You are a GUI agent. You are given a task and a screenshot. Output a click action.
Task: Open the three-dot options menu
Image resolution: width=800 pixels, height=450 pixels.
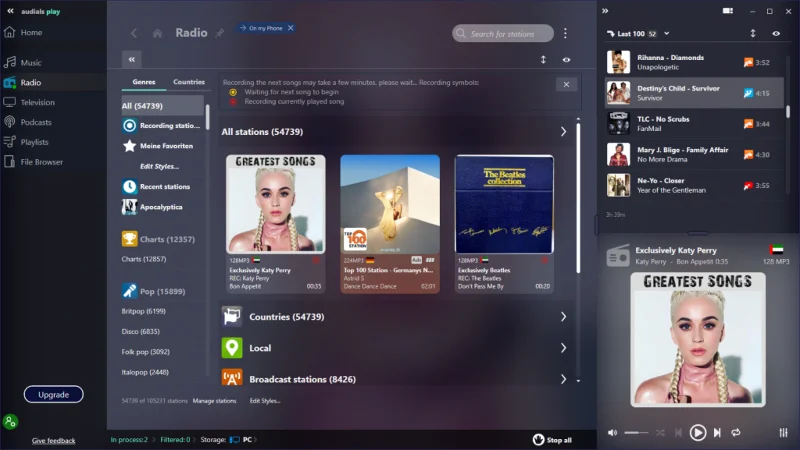click(565, 33)
